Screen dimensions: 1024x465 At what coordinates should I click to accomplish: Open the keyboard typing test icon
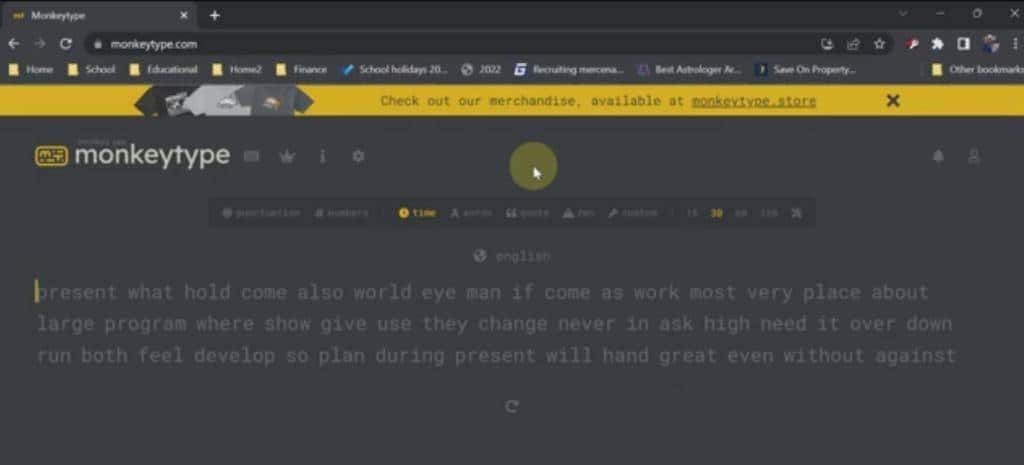251,156
